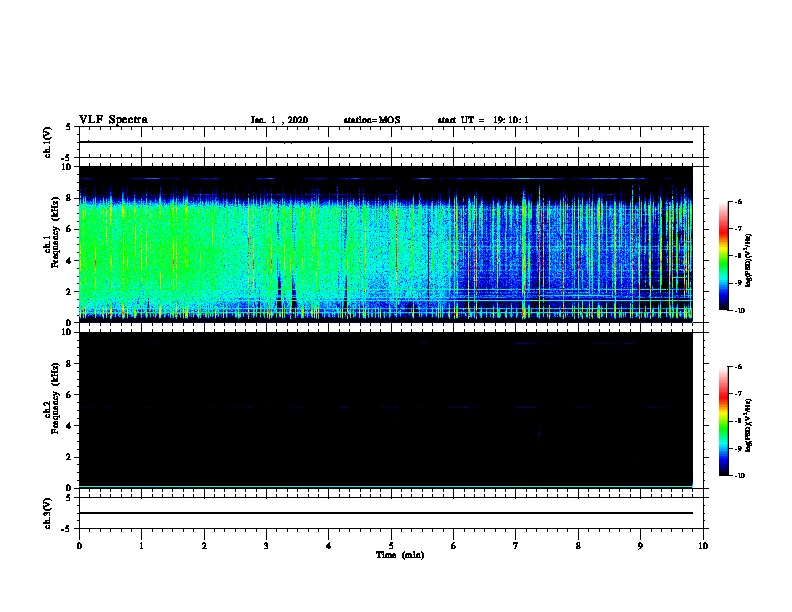Click inside the black ch.2 spectrogram panel
Viewport: 792px width, 612px height.
(385, 410)
